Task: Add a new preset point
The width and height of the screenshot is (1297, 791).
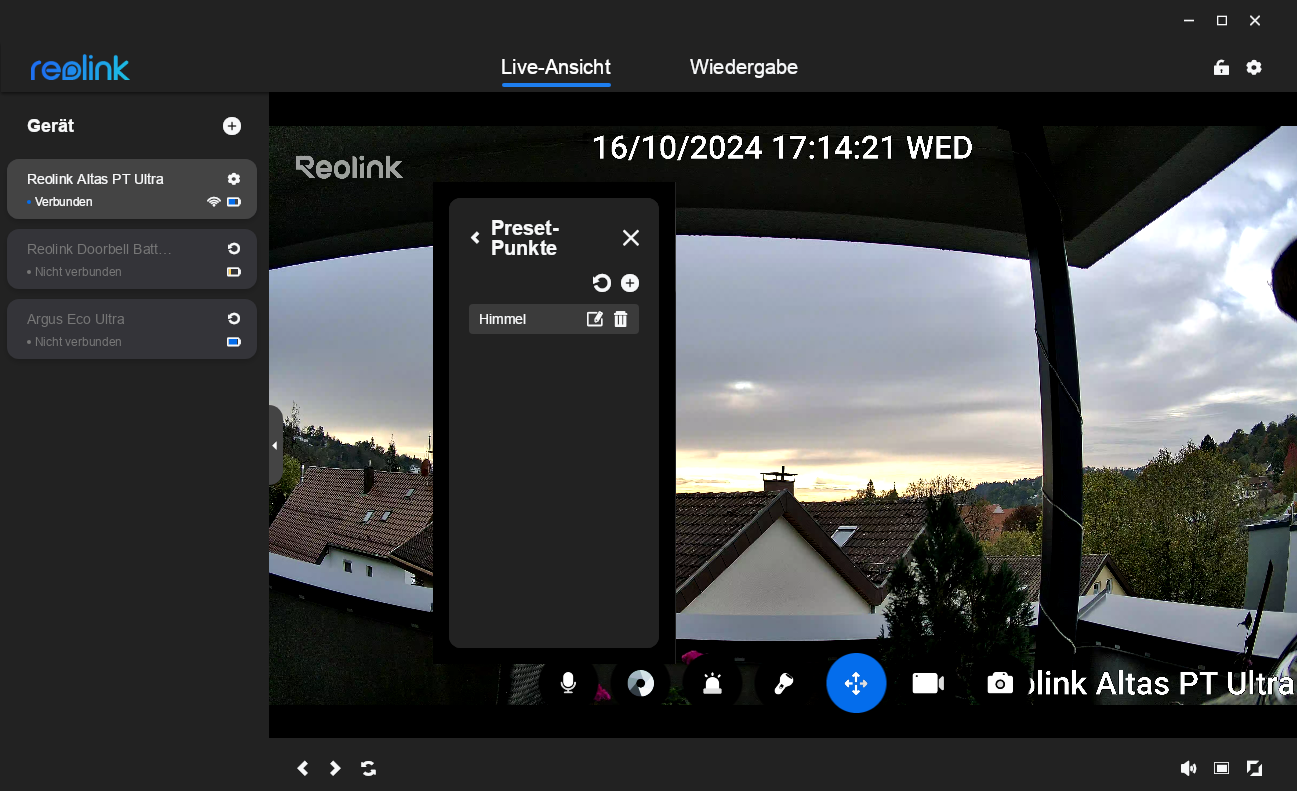Action: [630, 284]
